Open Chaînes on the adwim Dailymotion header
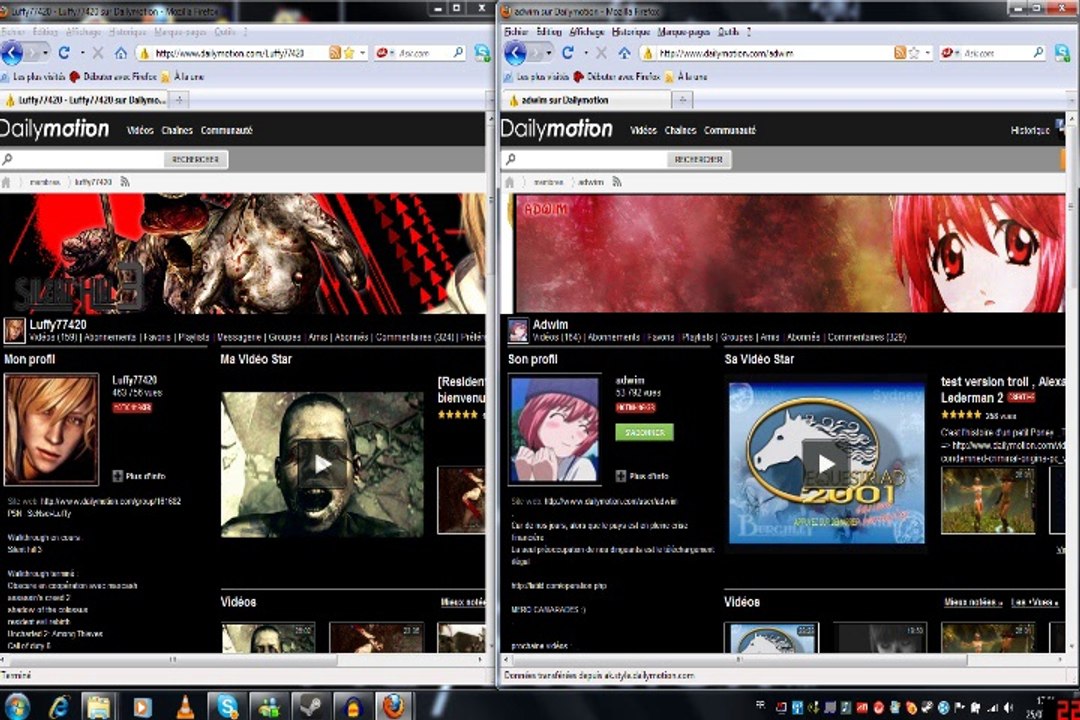1080x720 pixels. pyautogui.click(x=681, y=130)
